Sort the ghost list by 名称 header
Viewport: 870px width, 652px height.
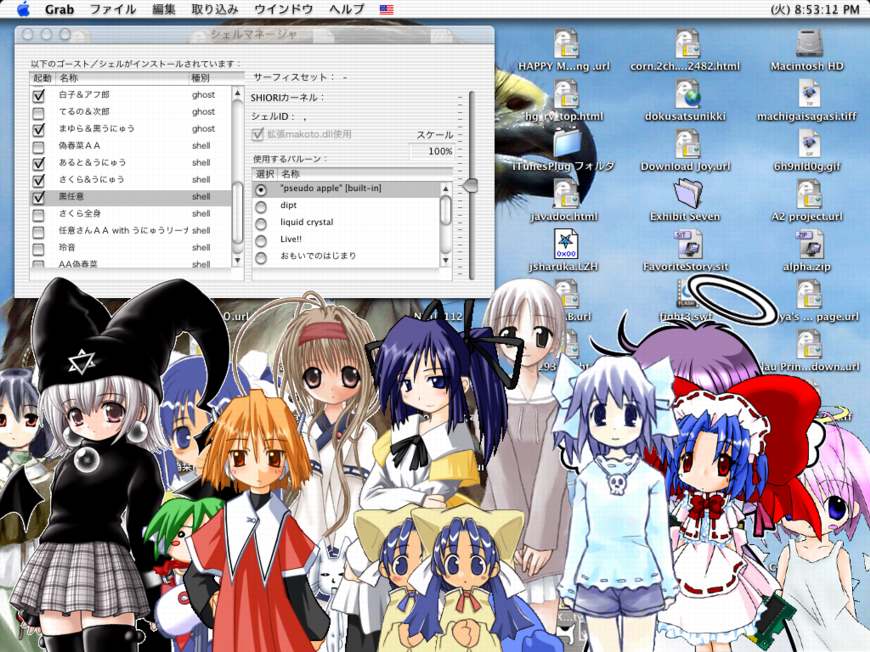122,78
